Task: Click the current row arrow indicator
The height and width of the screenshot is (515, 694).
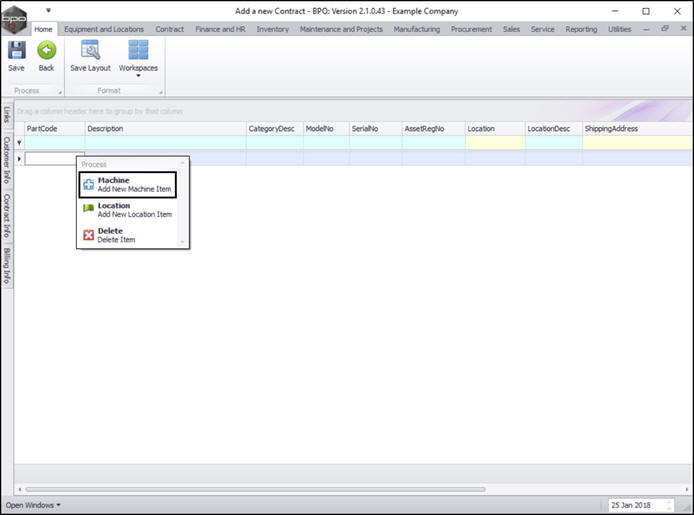Action: [x=19, y=158]
